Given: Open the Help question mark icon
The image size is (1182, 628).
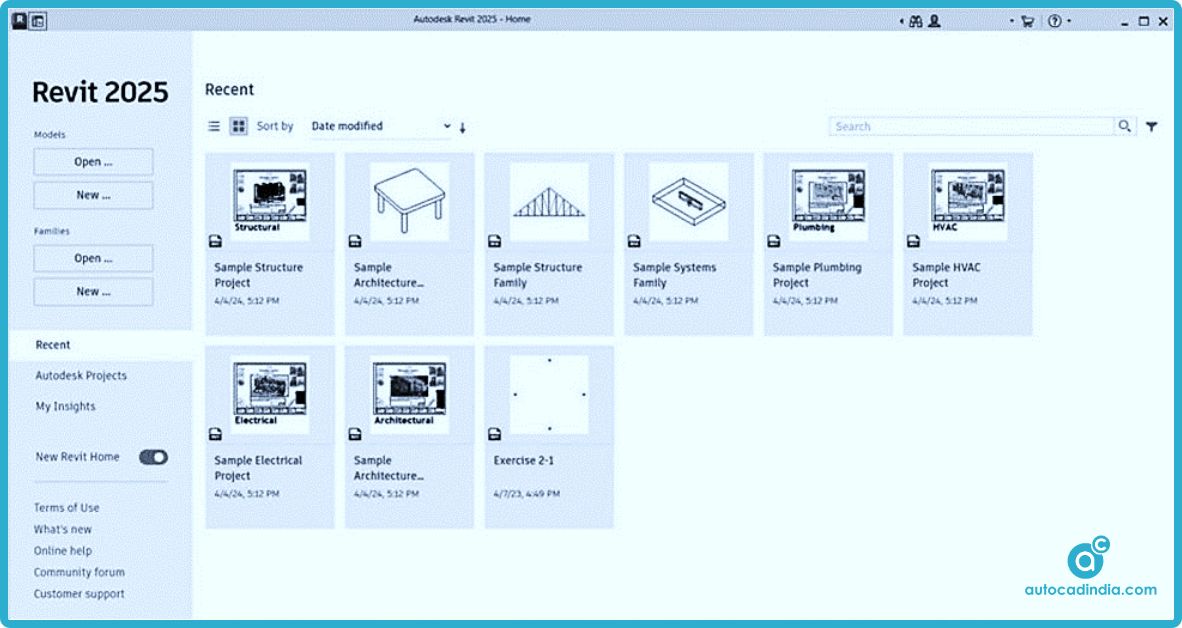Looking at the screenshot, I should 1054,20.
